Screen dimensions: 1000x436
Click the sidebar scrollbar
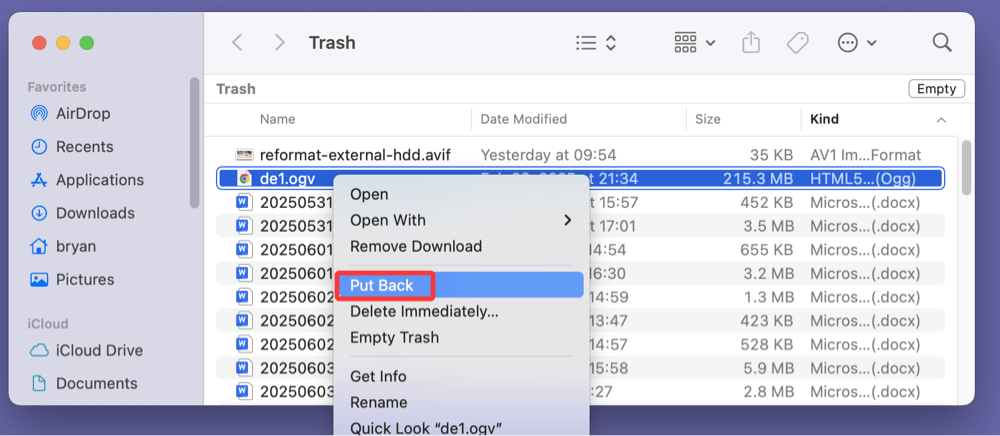click(x=195, y=143)
